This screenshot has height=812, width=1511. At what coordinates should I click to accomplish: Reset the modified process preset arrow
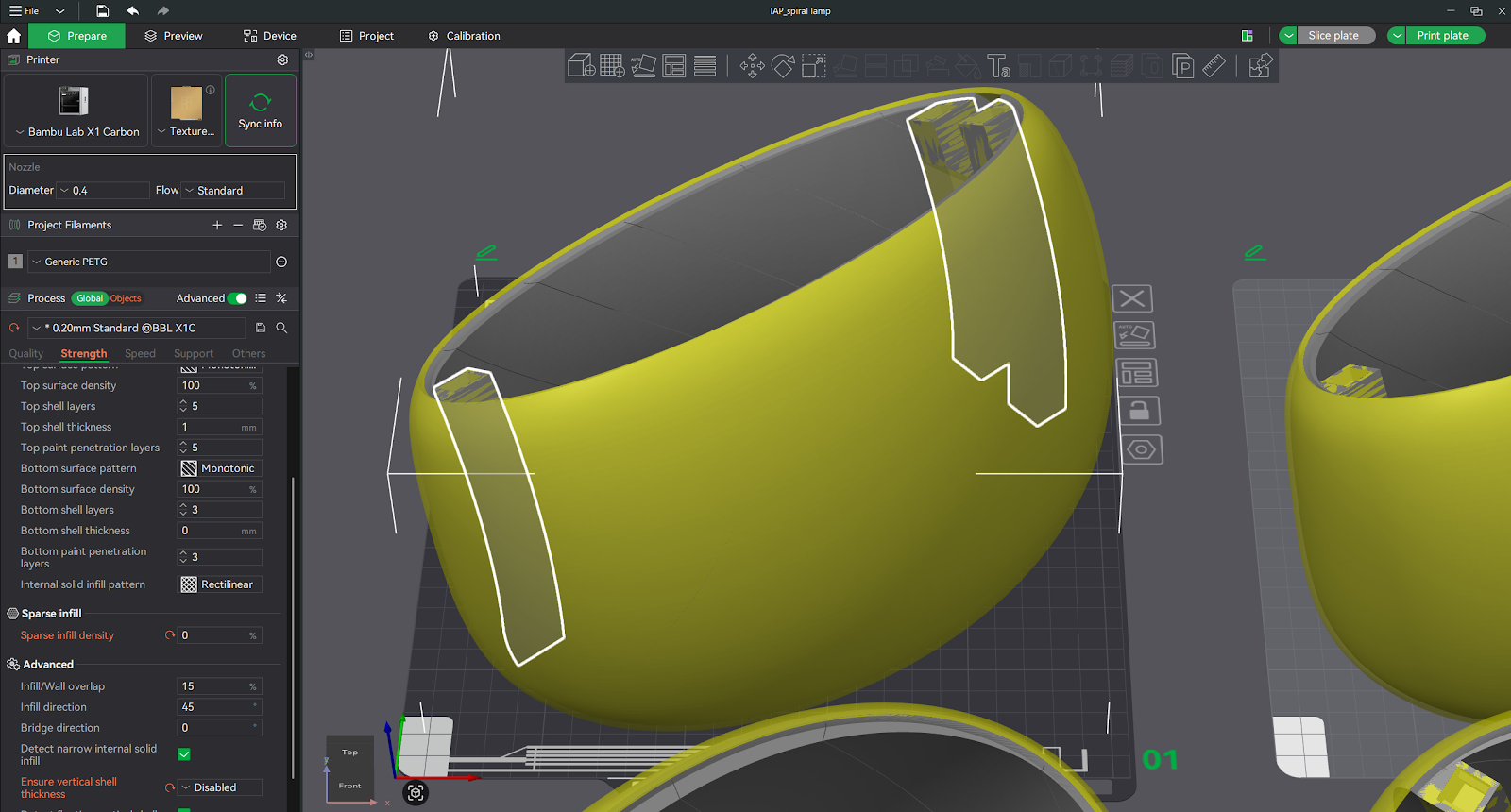tap(14, 328)
